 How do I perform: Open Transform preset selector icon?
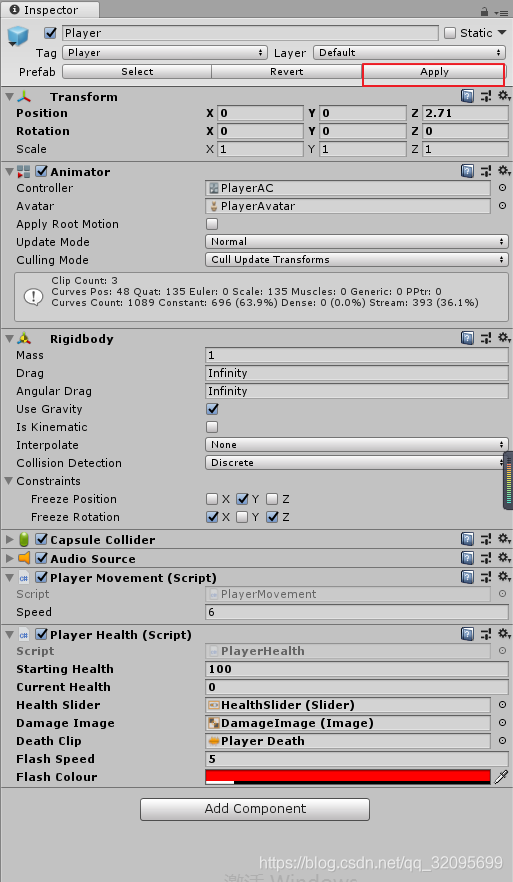pos(485,96)
